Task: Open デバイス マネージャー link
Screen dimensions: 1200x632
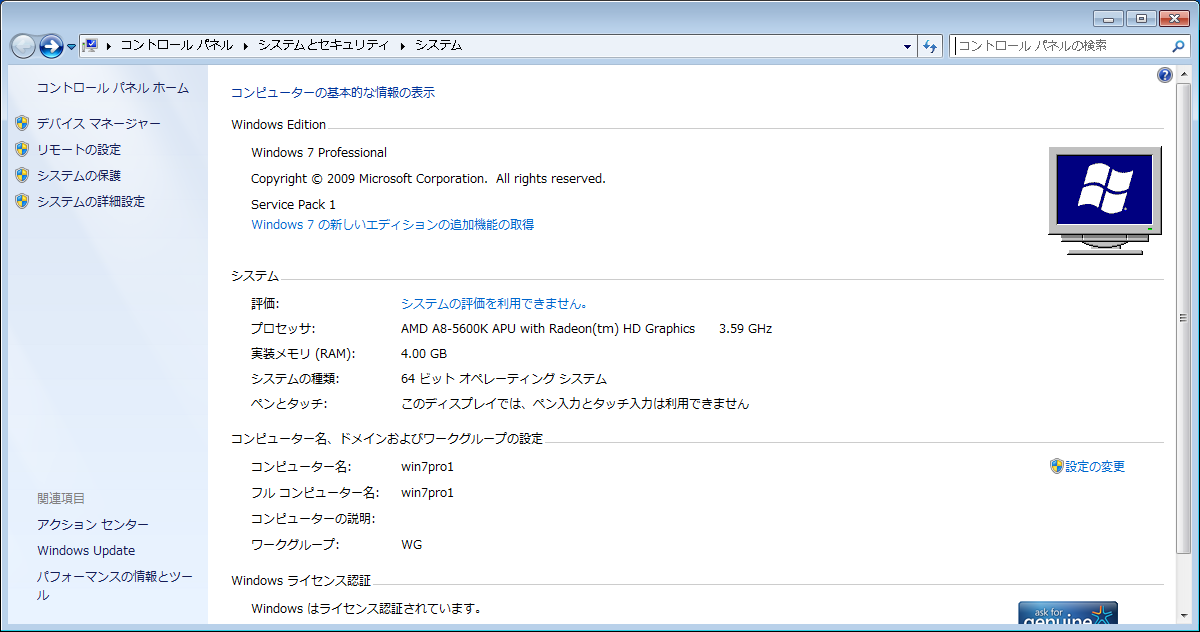Action: [99, 123]
